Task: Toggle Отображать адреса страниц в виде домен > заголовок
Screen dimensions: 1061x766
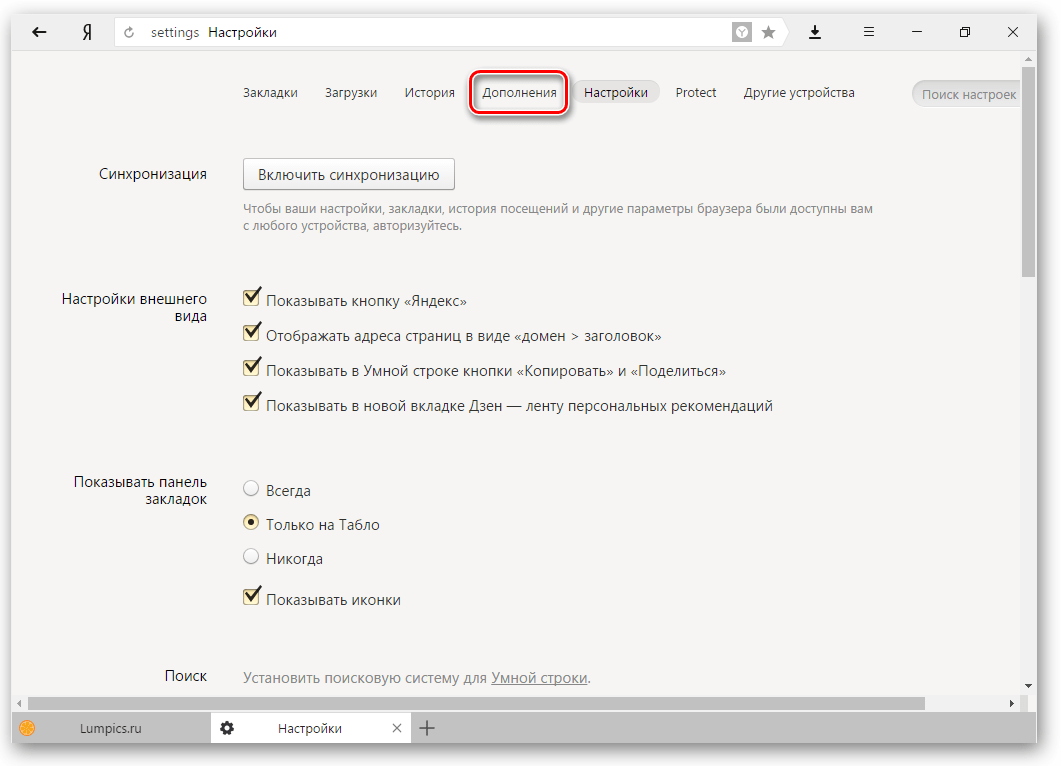Action: point(252,332)
